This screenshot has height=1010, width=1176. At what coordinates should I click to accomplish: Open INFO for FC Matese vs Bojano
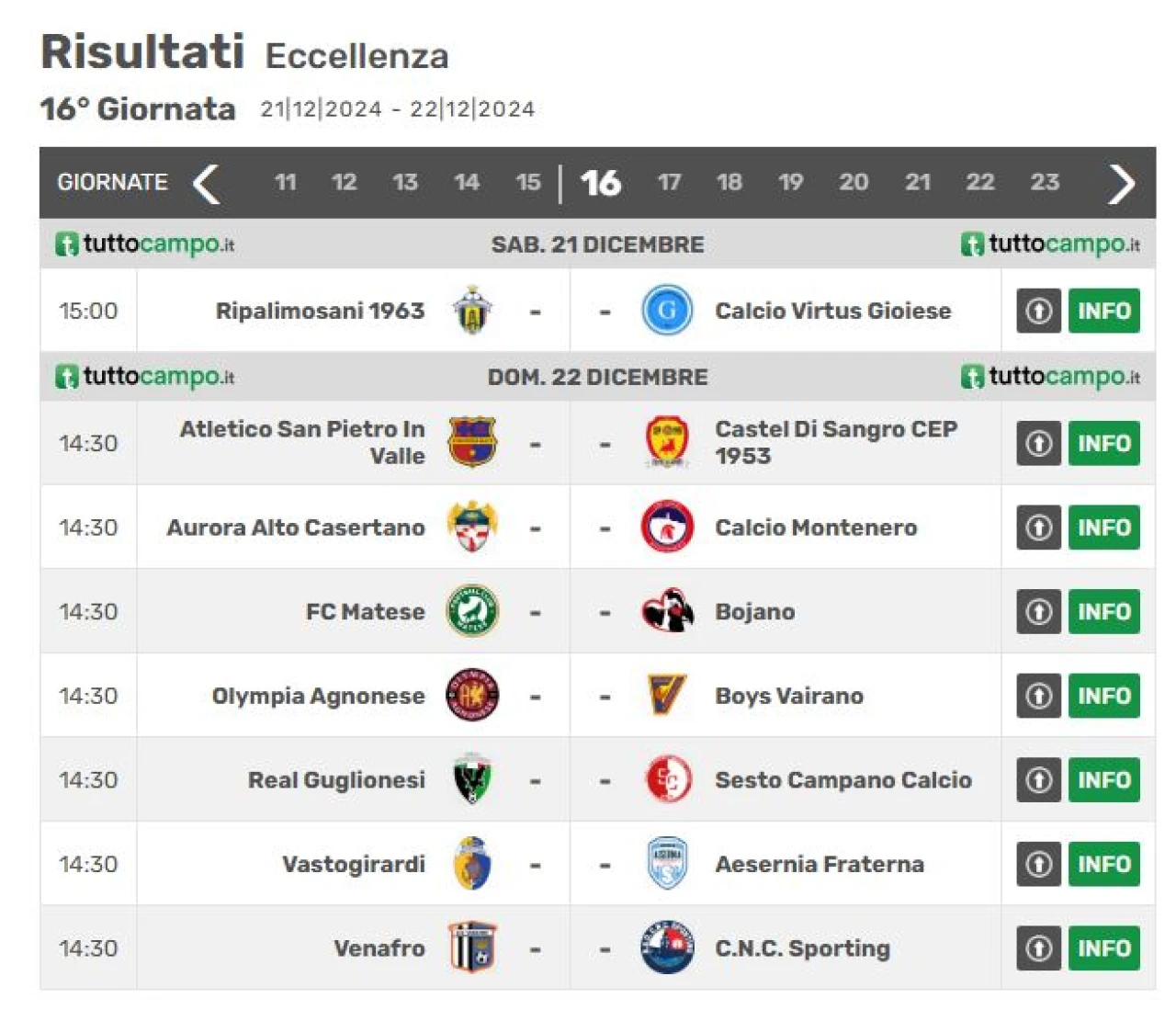[x=1103, y=611]
